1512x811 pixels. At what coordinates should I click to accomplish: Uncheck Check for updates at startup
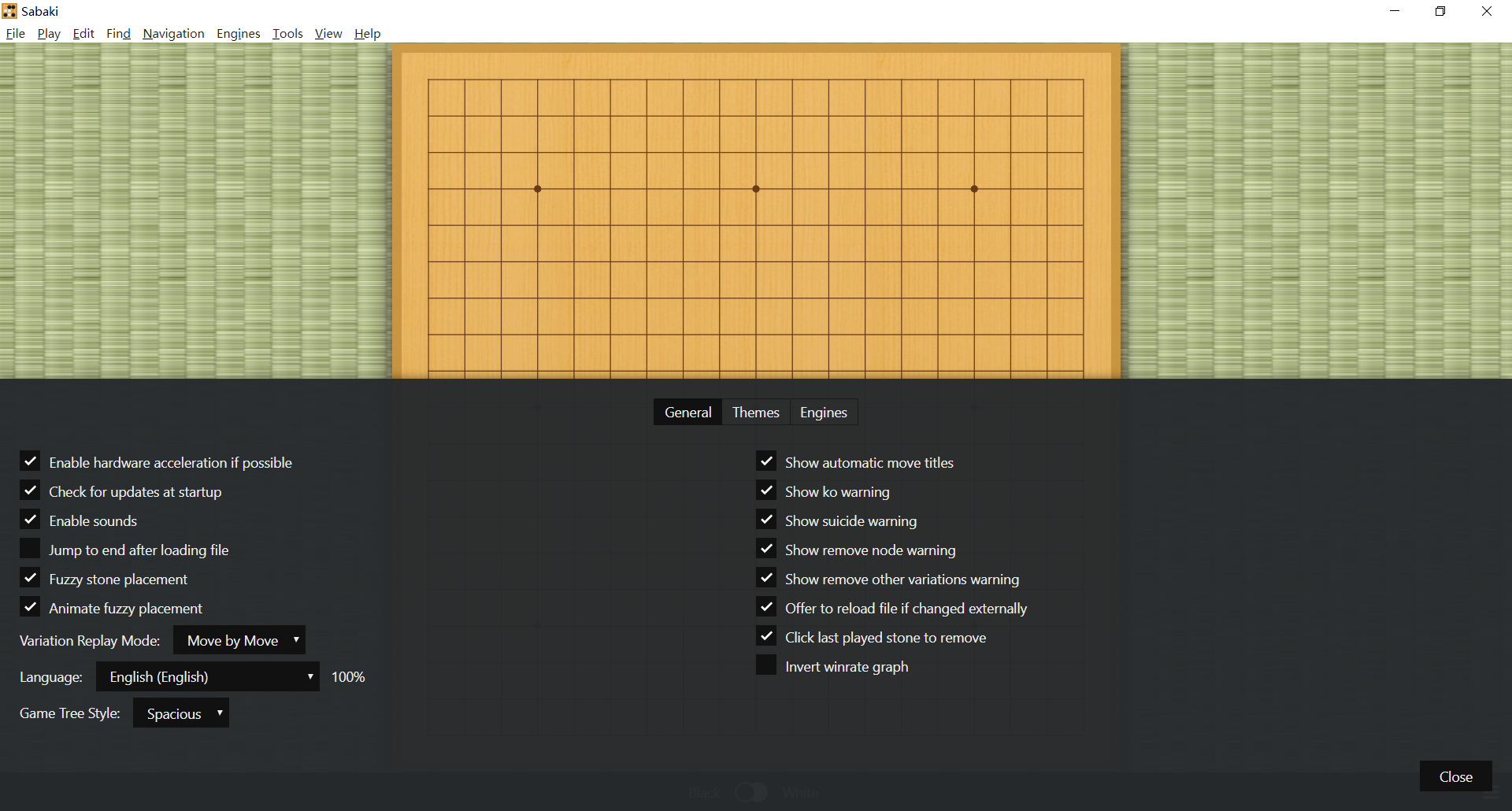pyautogui.click(x=30, y=490)
